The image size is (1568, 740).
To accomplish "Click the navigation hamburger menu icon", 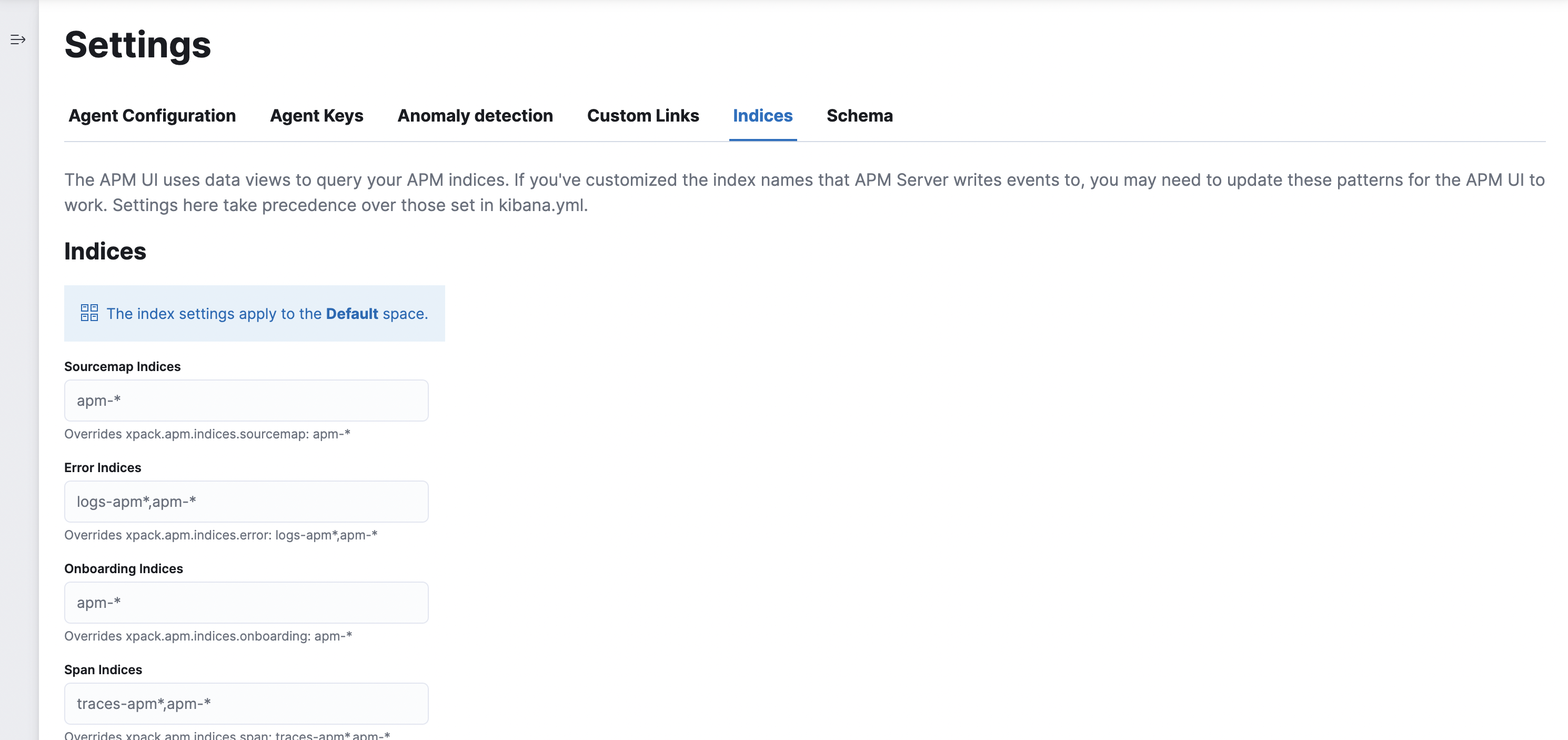I will pyautogui.click(x=17, y=39).
